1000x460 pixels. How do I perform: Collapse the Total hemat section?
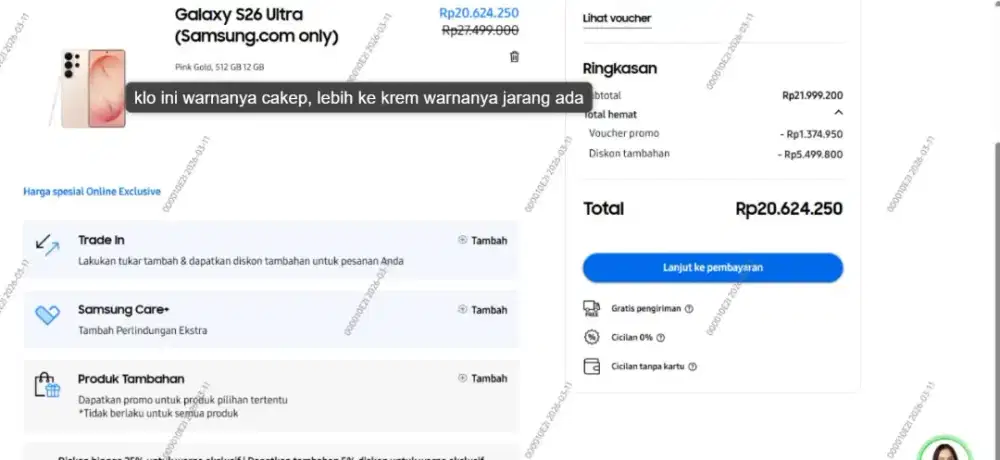(x=838, y=113)
